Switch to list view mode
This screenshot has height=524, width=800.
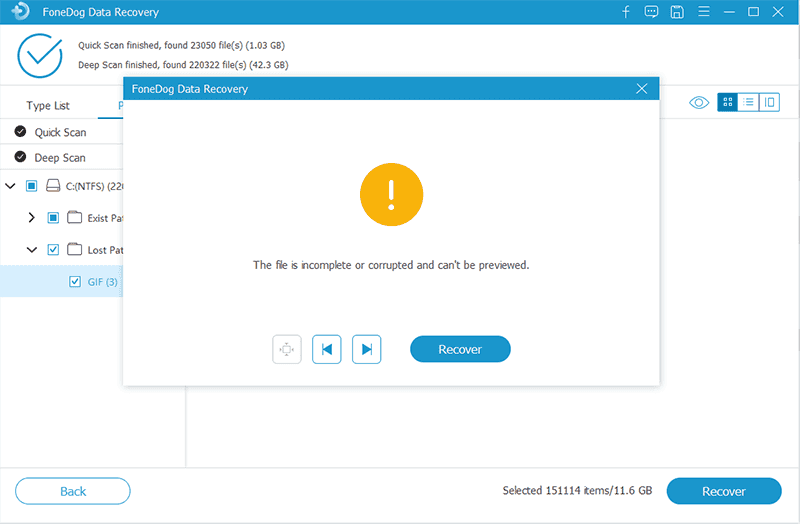pos(748,102)
